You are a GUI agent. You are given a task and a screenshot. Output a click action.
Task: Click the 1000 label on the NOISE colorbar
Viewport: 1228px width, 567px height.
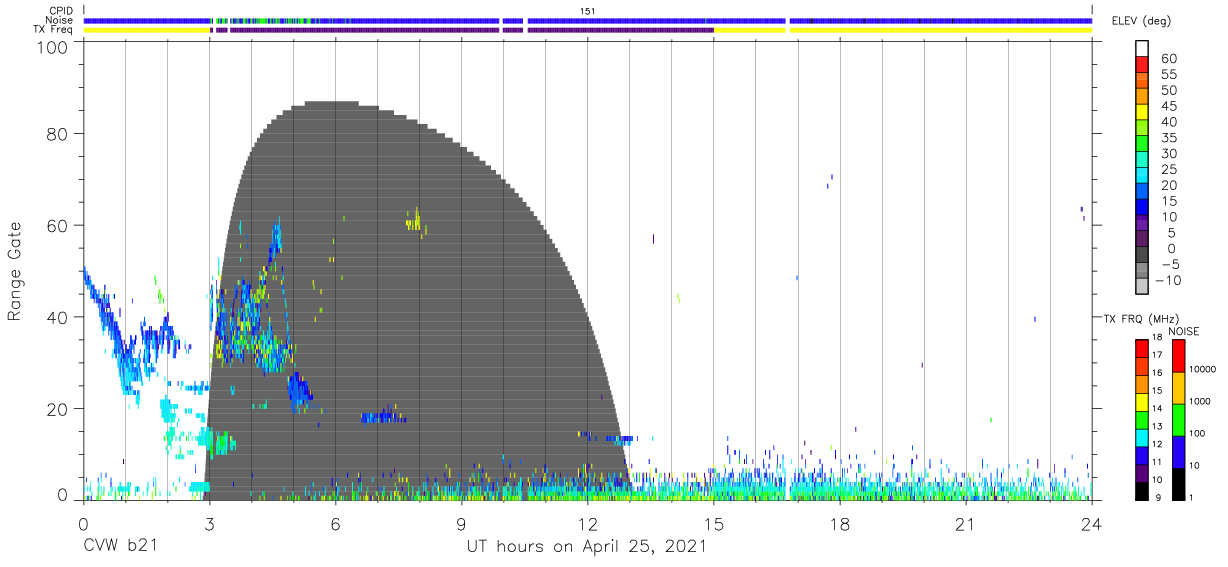tap(1200, 402)
